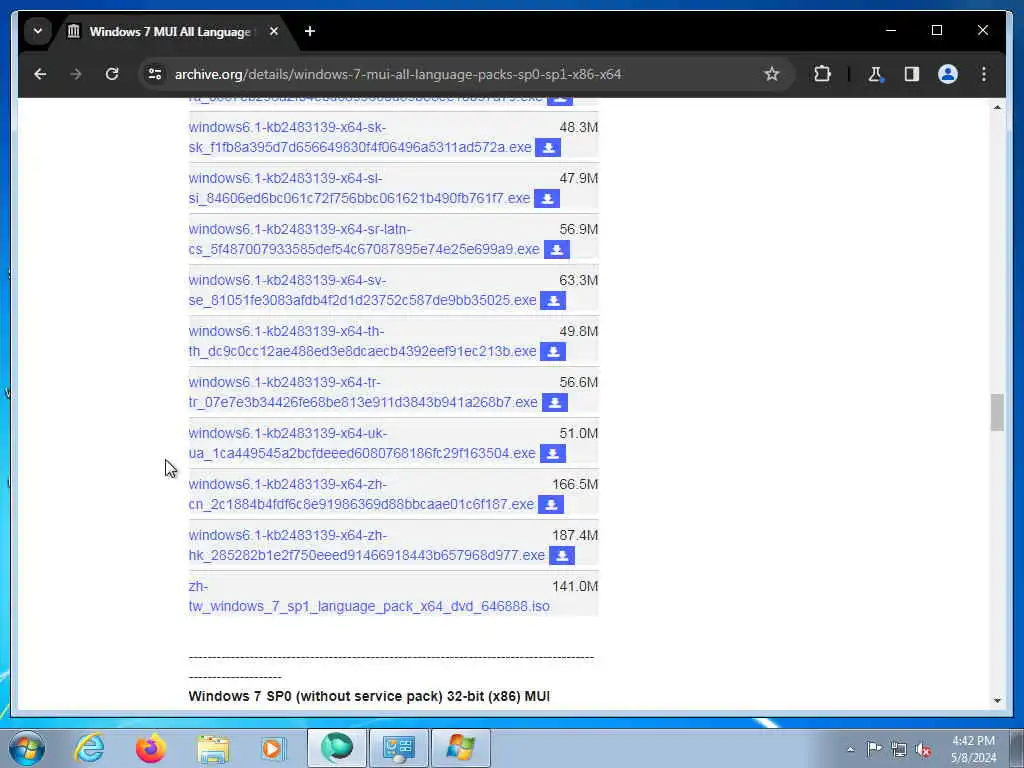The image size is (1024, 768).
Task: Open the Windows Start menu
Action: [x=27, y=748]
